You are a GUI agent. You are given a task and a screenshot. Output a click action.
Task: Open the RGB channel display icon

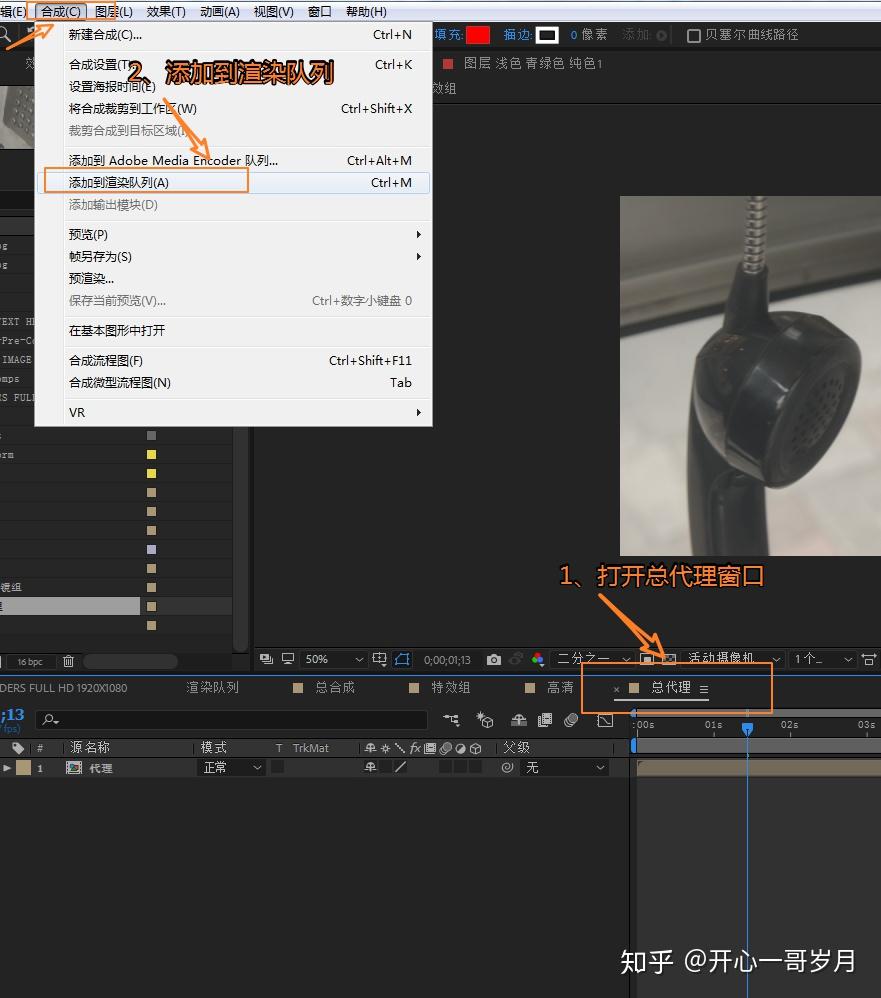click(x=538, y=659)
